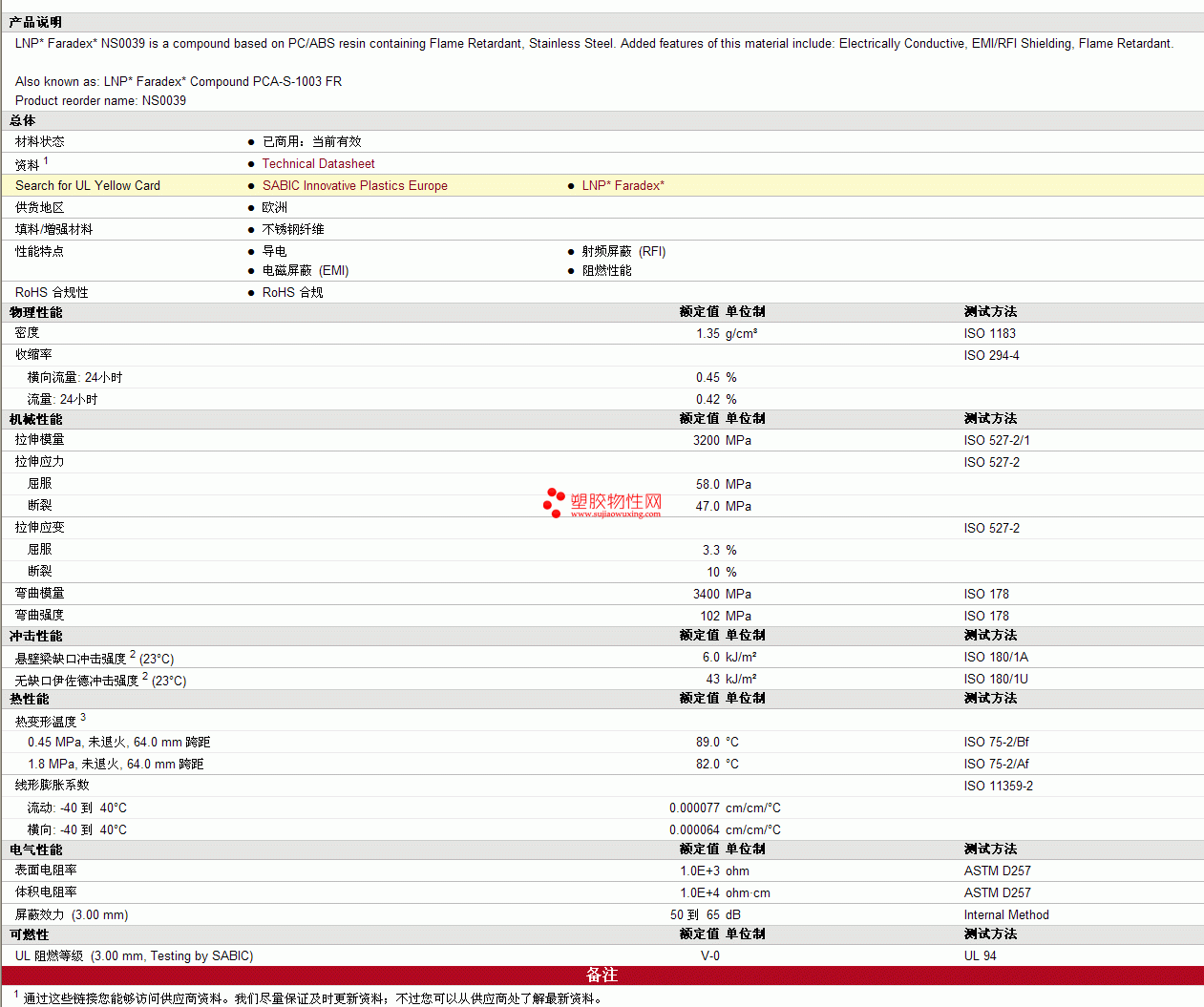Select the expansion value 0.000077

point(694,808)
